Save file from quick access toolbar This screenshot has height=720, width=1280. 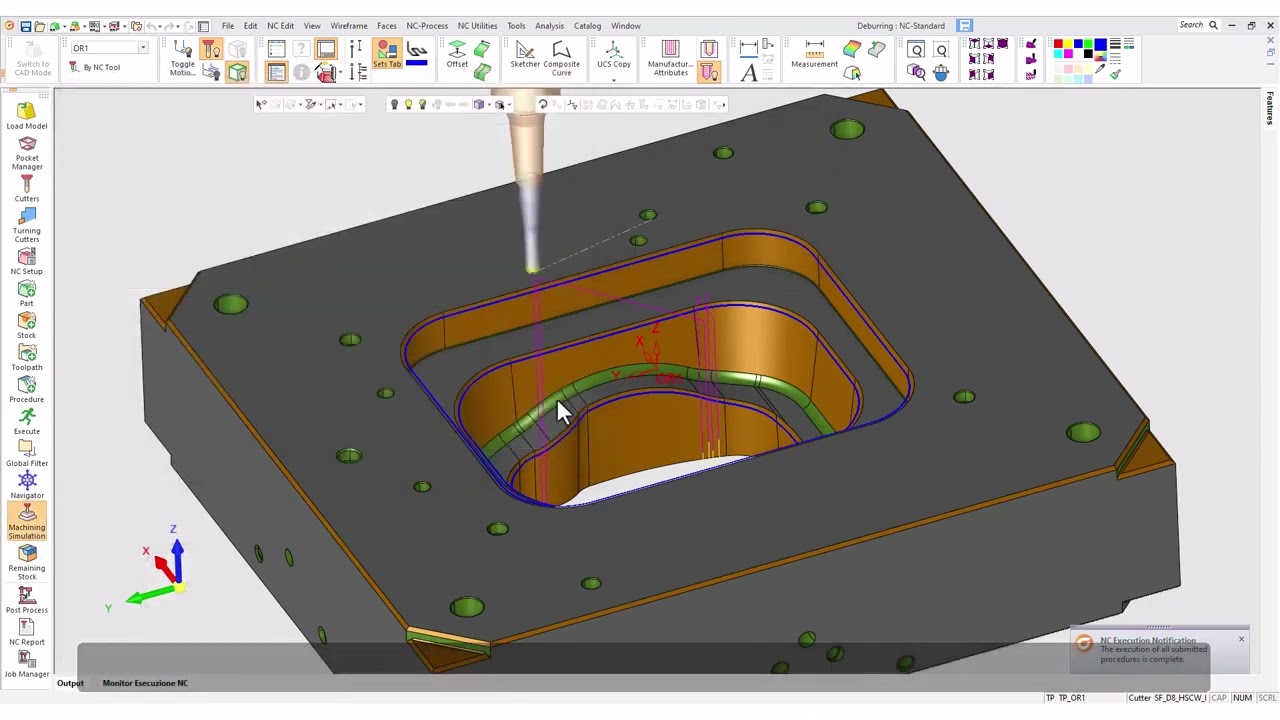tap(25, 26)
